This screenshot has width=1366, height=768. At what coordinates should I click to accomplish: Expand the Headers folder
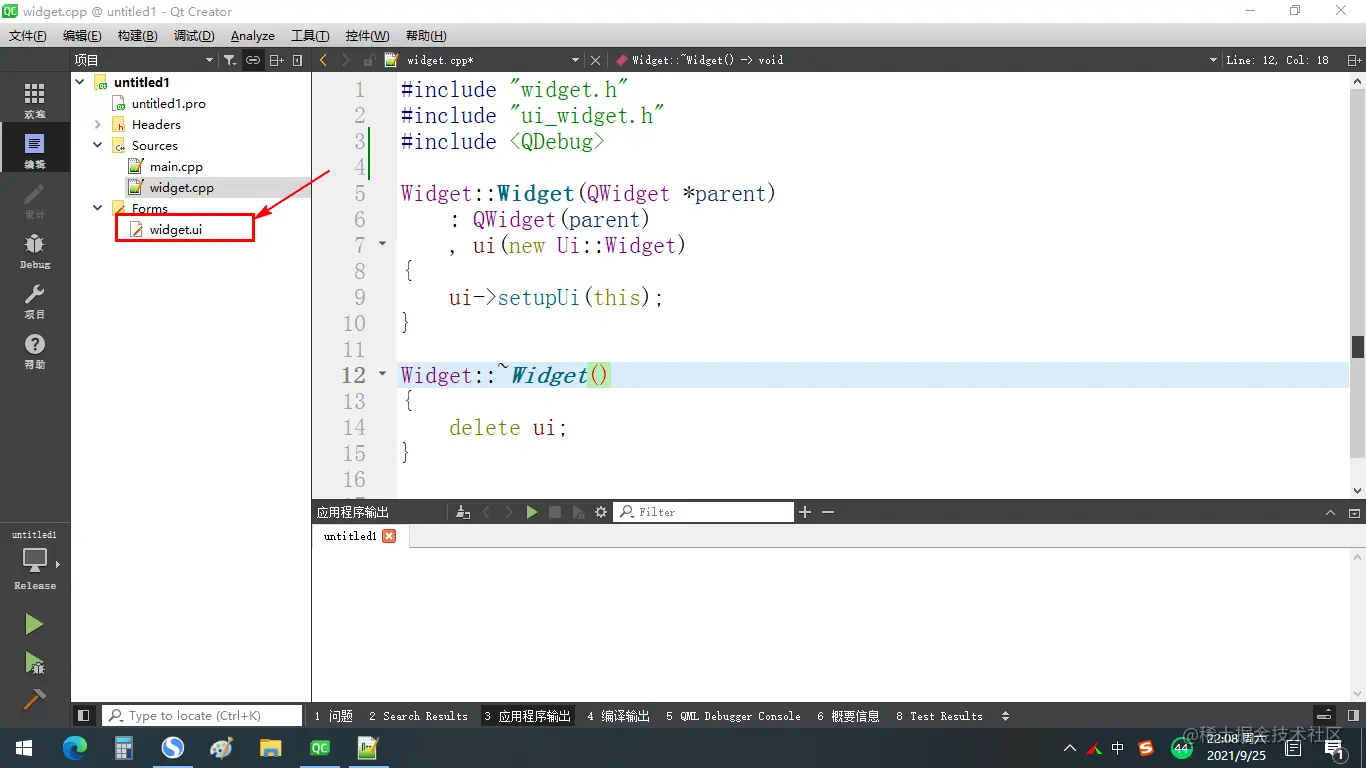pyautogui.click(x=98, y=125)
